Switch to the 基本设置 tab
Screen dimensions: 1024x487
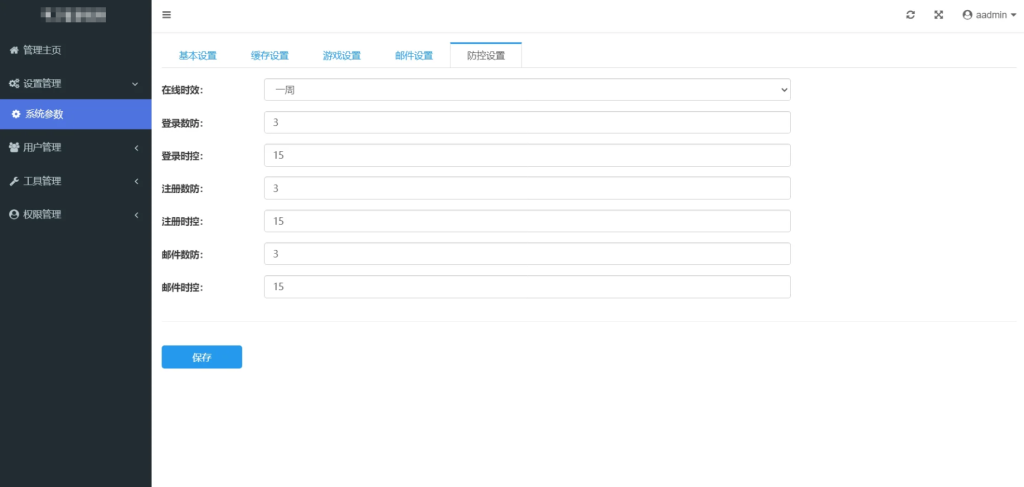(197, 56)
